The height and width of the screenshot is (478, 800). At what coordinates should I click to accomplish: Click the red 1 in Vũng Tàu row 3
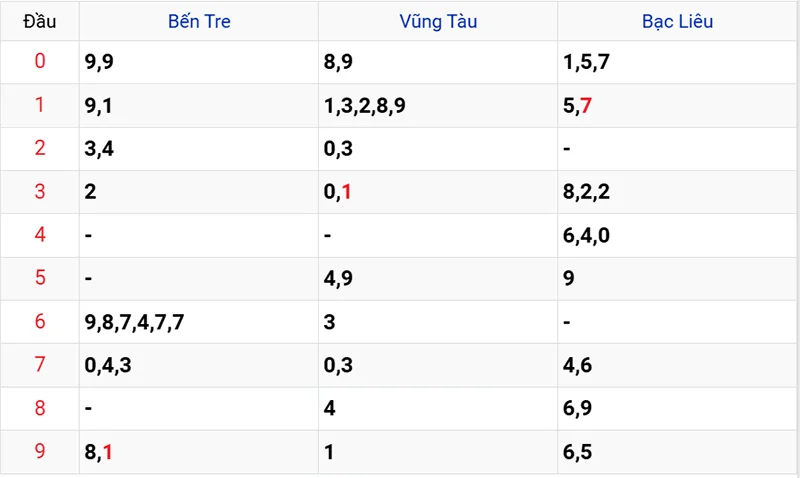(x=346, y=192)
